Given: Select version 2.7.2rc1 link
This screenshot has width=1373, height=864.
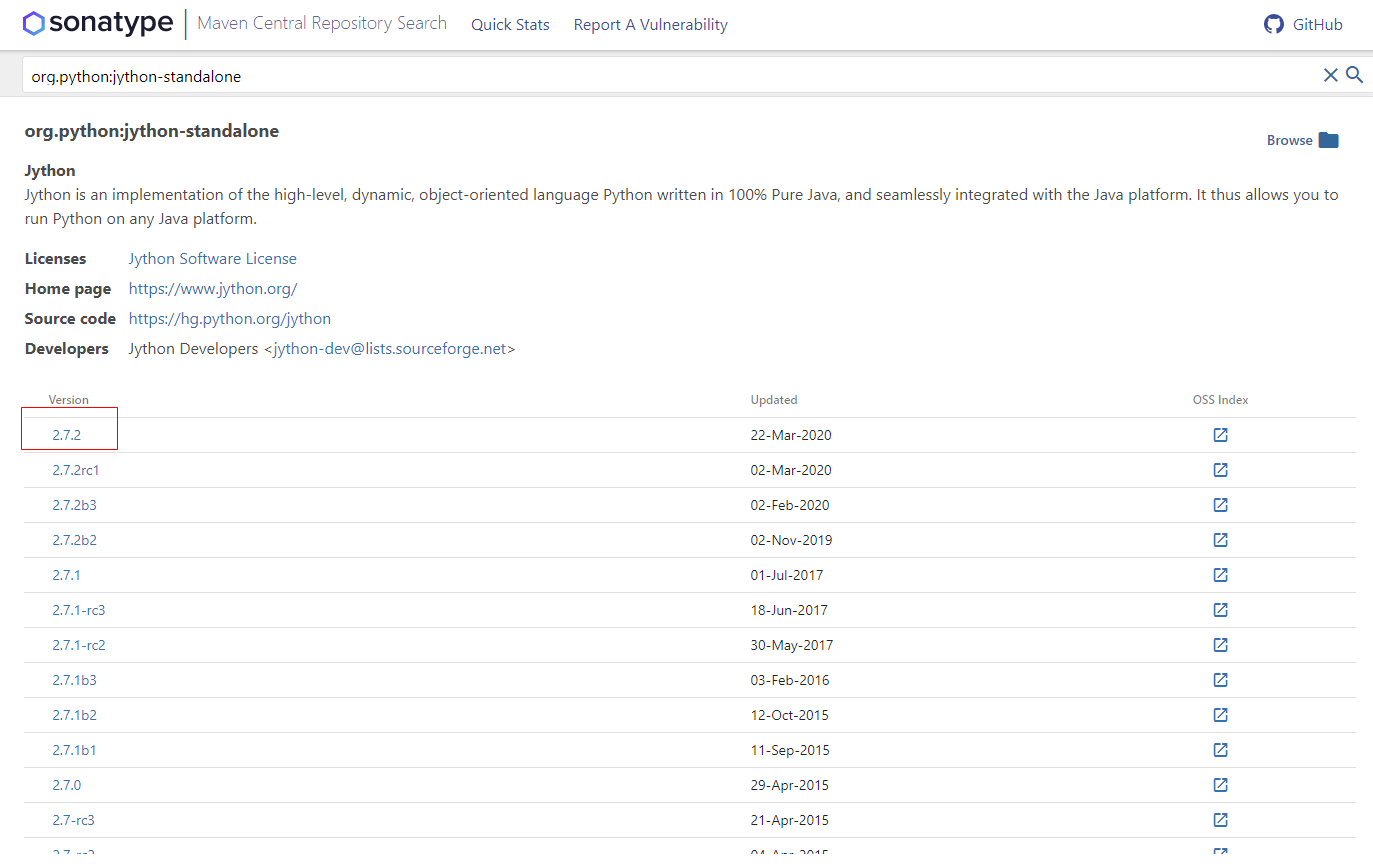Looking at the screenshot, I should tap(76, 470).
